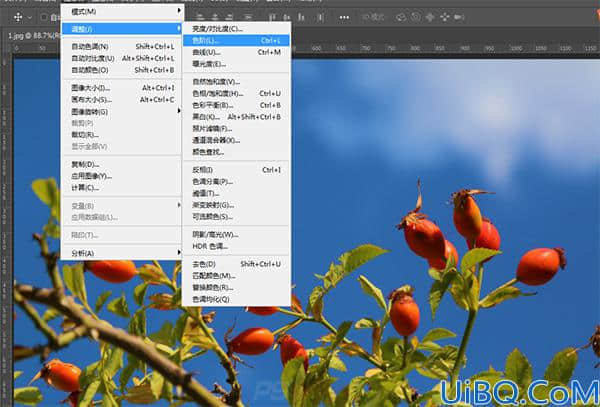600x407 pixels.
Task: Choose 自动对比度(U) in Image menu
Action: point(122,58)
